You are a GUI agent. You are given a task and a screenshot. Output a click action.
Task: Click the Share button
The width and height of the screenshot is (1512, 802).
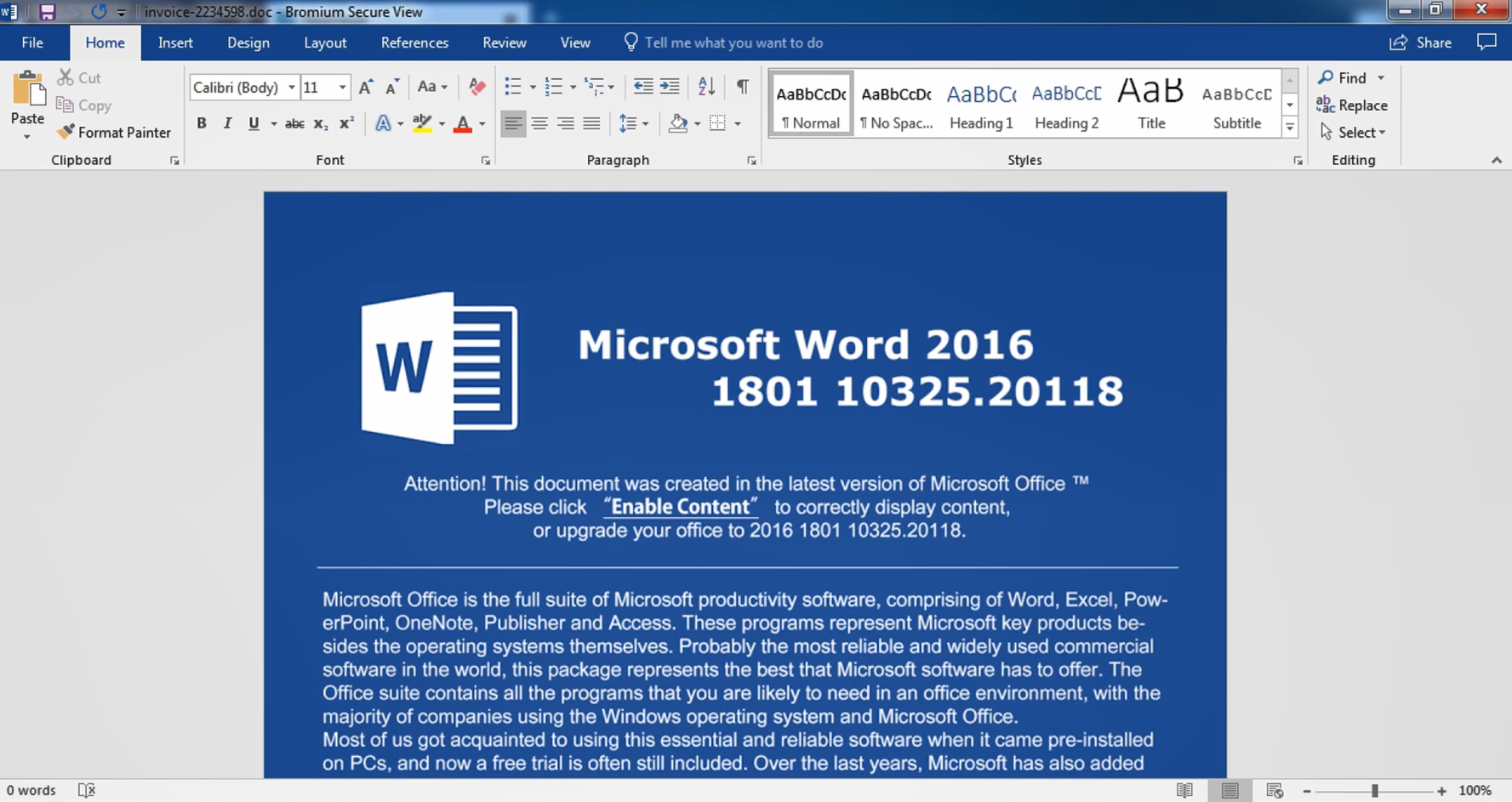point(1421,43)
